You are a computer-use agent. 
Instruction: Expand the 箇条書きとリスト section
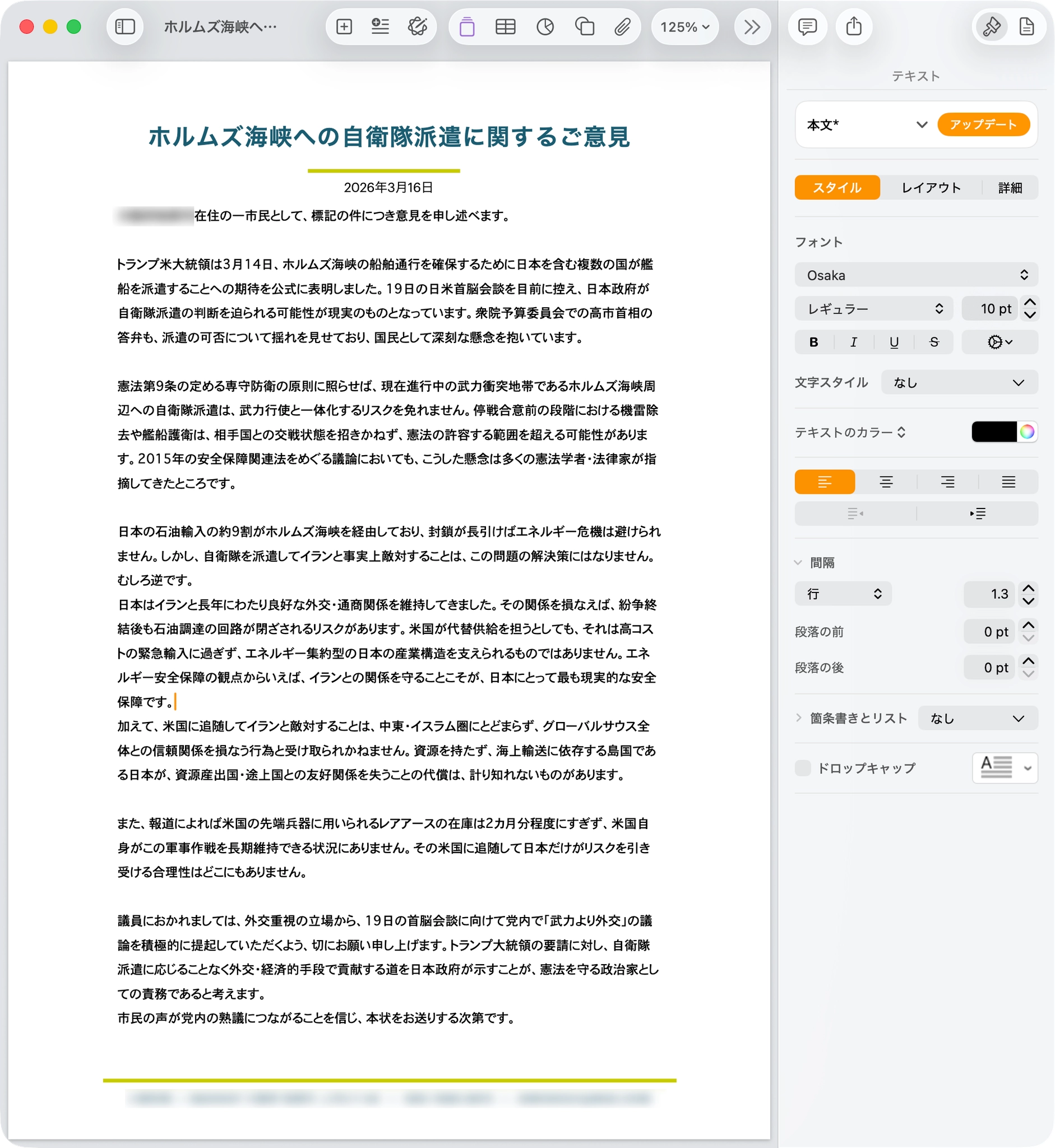click(799, 718)
